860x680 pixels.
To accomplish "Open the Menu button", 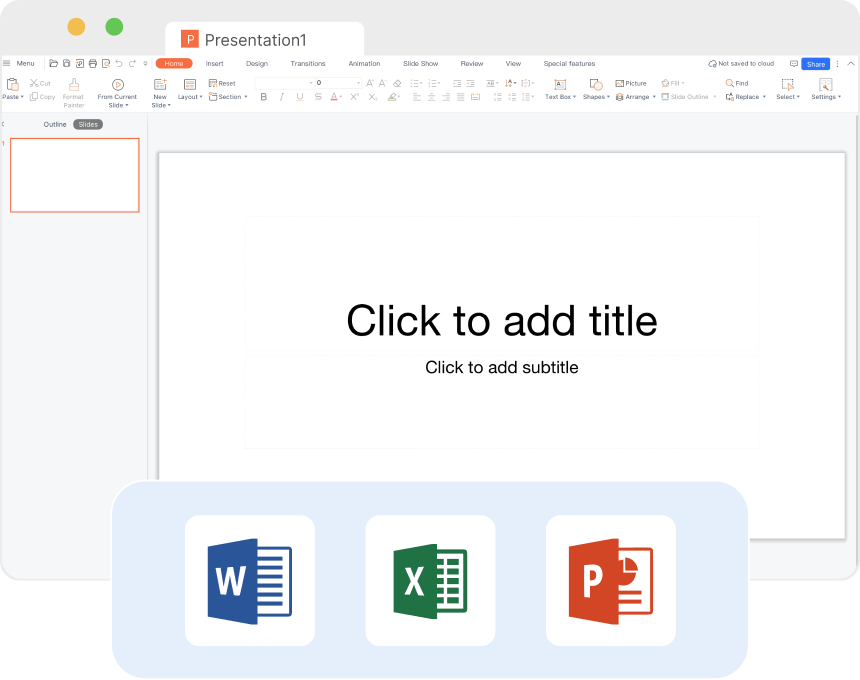I will (x=20, y=64).
